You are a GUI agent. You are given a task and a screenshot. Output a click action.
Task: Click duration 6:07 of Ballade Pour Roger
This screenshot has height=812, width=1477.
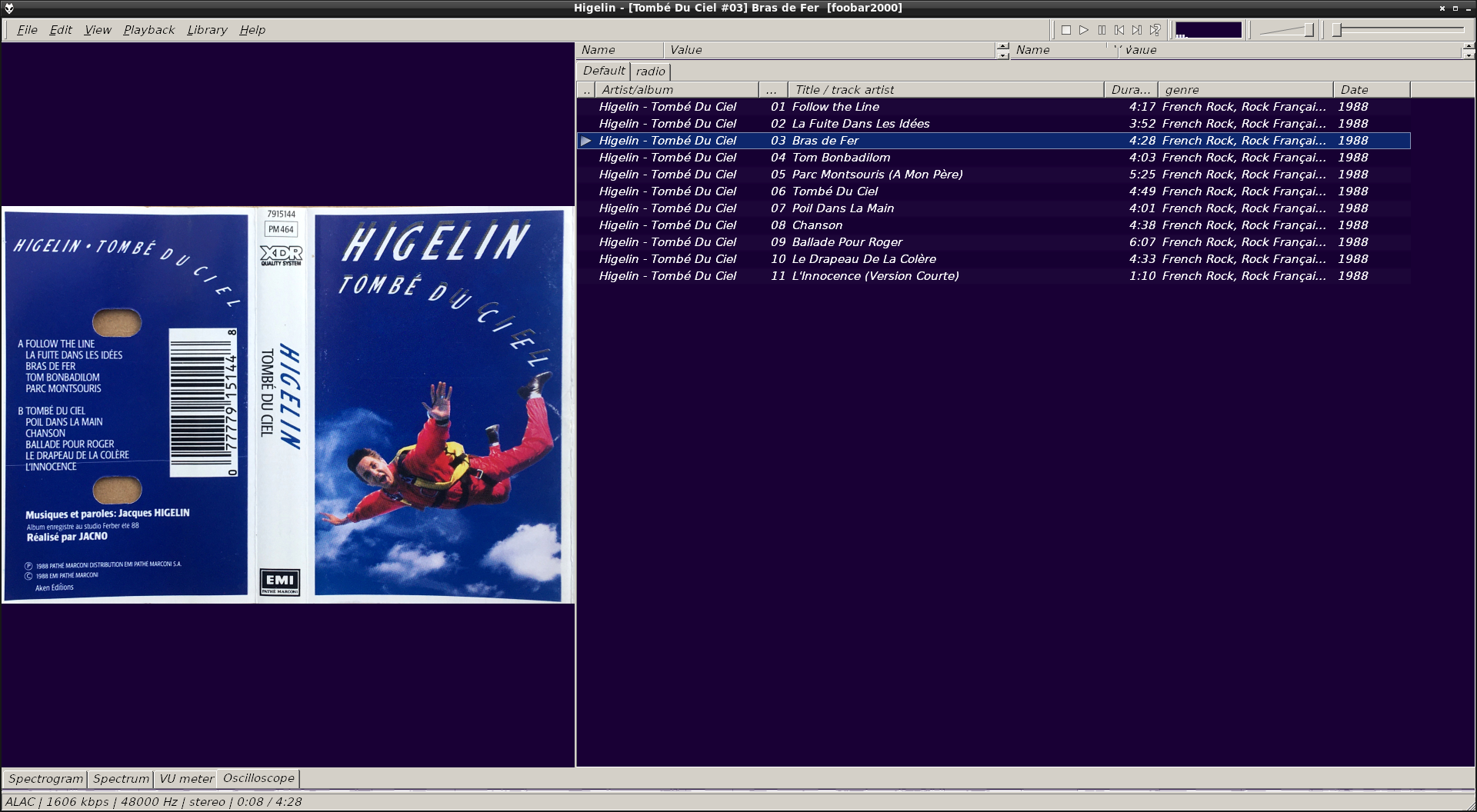tap(1142, 242)
